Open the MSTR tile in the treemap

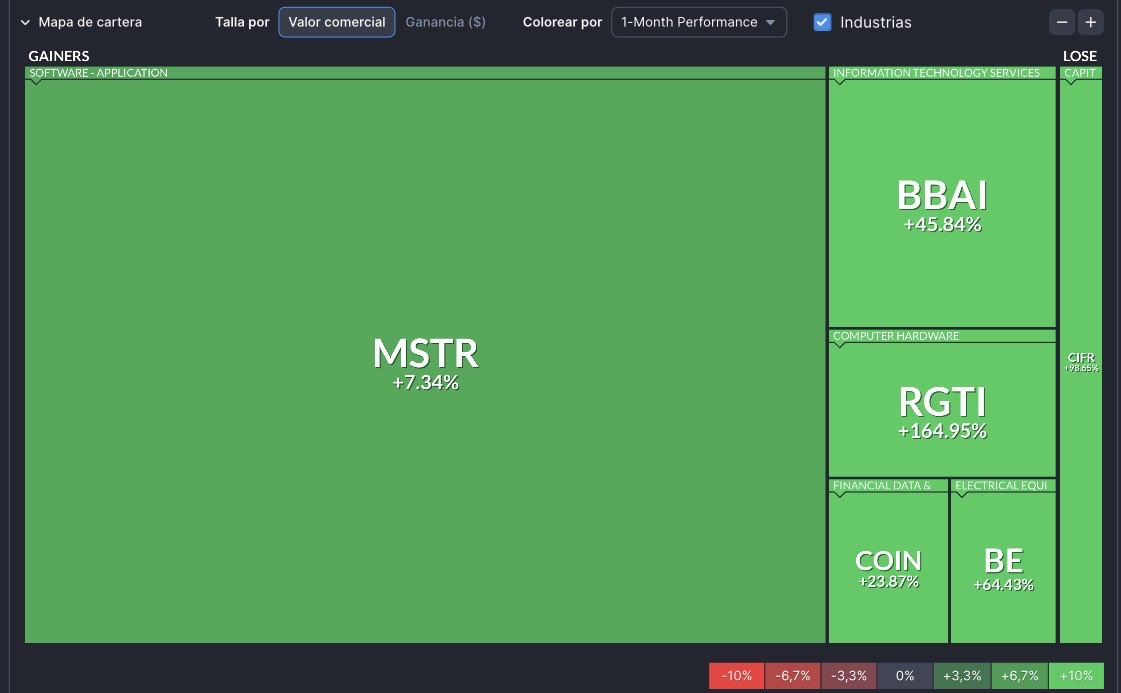point(425,361)
